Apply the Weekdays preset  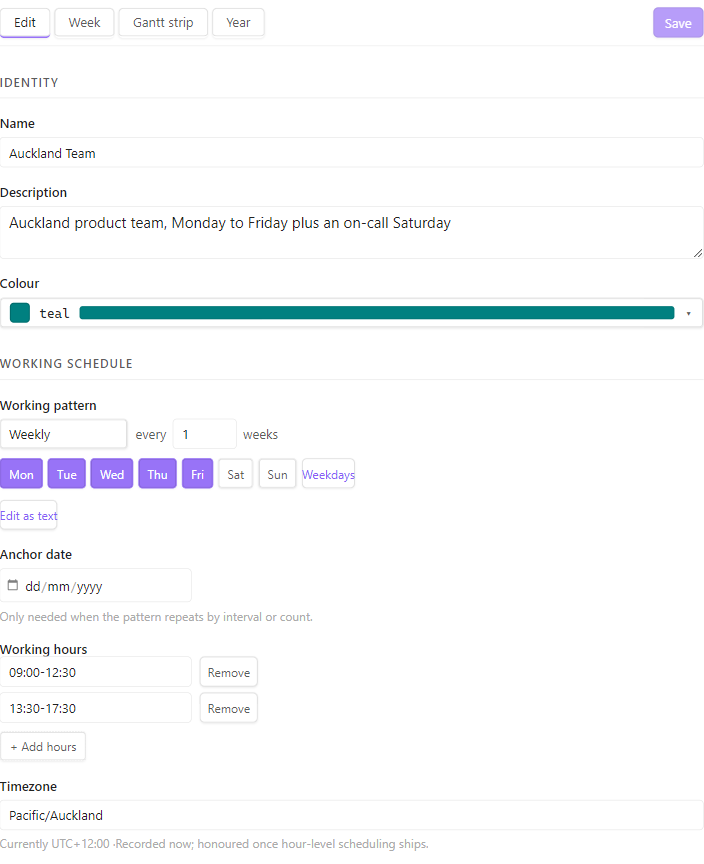point(328,474)
